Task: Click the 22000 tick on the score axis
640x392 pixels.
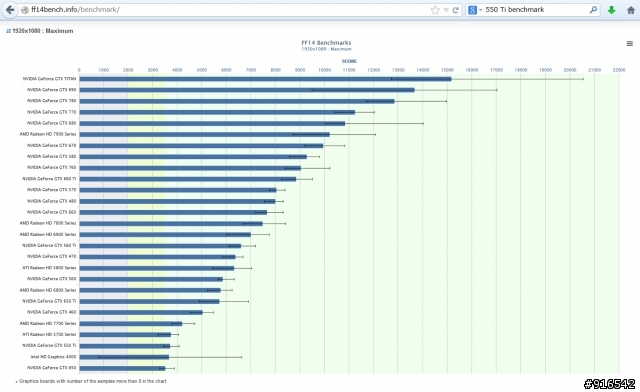Action: (619, 70)
